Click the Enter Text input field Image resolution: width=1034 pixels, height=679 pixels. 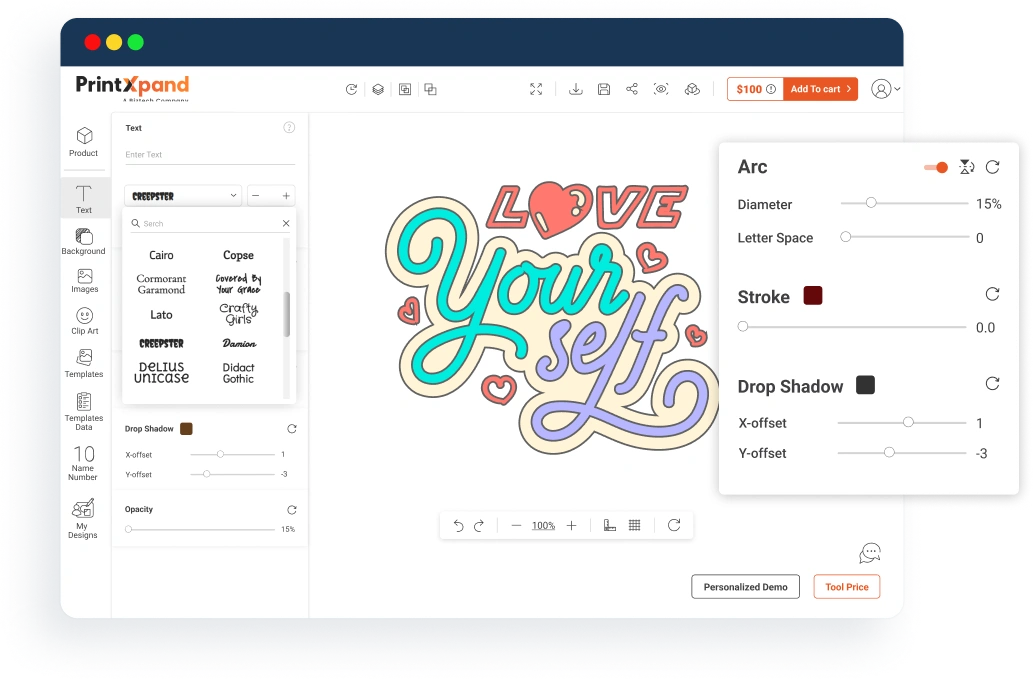click(x=210, y=154)
